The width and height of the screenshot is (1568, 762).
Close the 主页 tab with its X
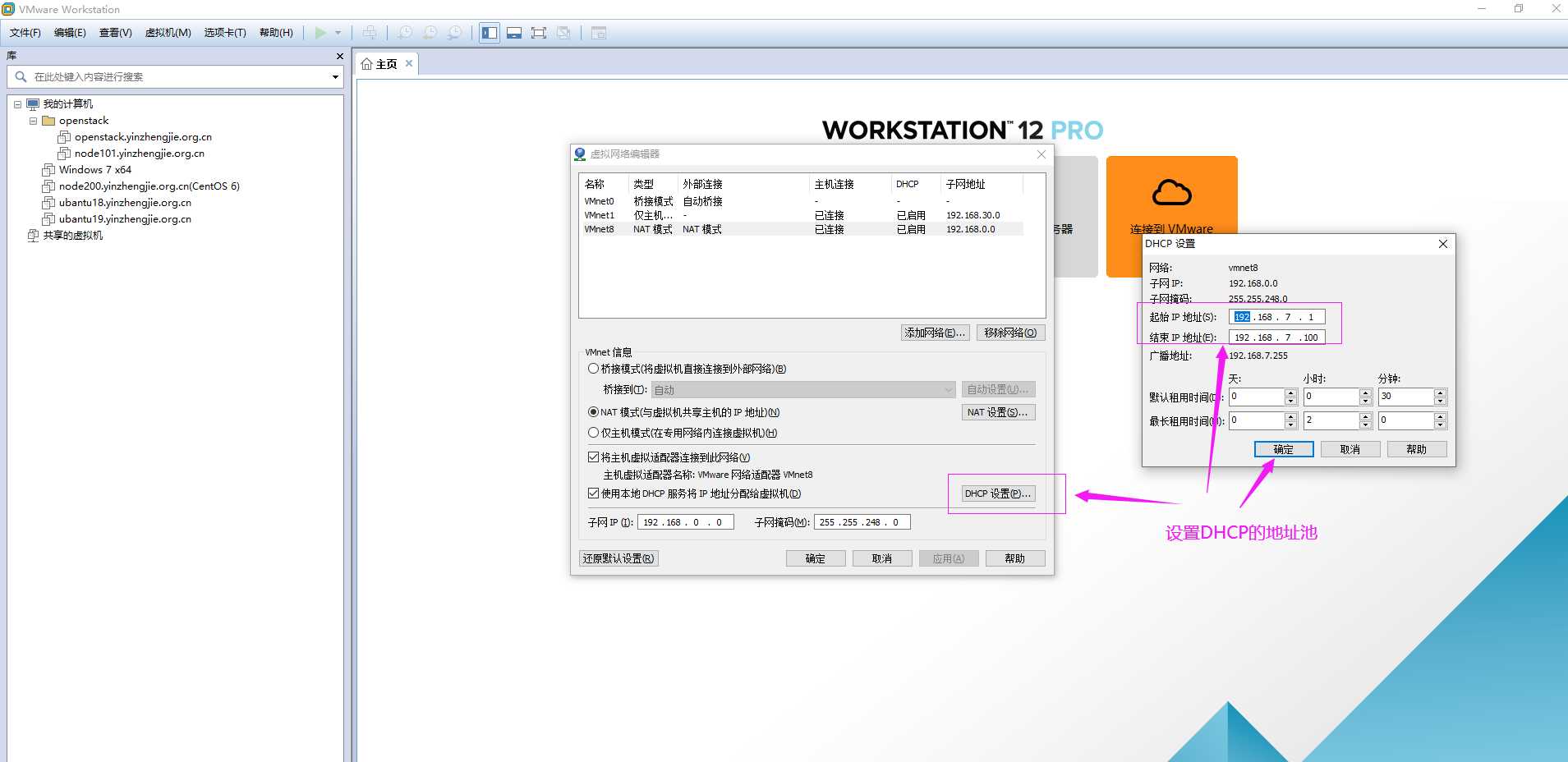coord(409,63)
